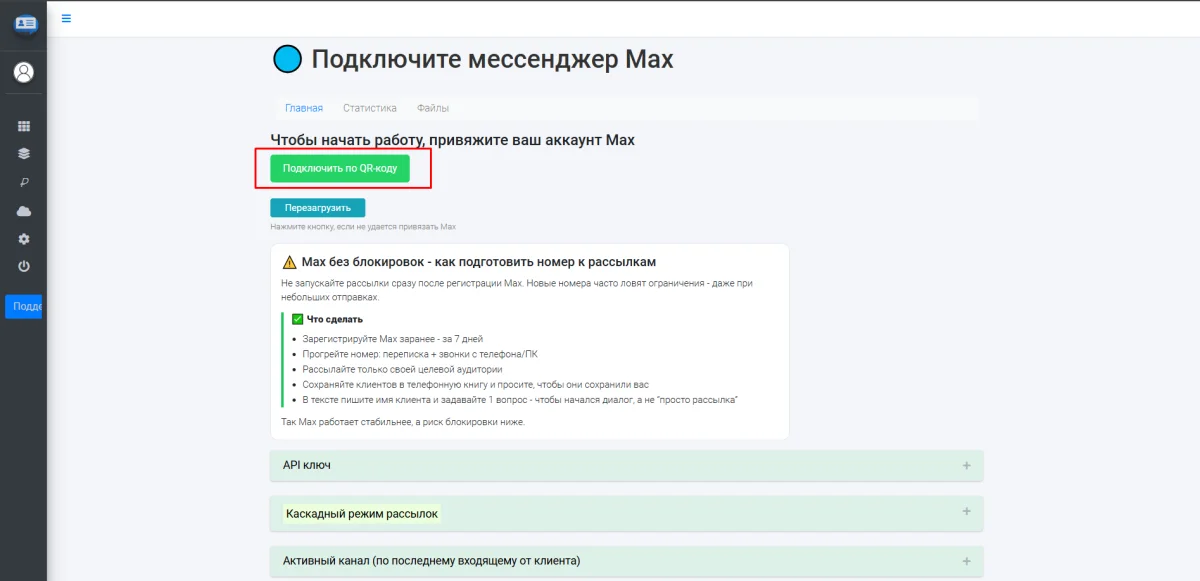Click plus icon of Активный канал row
This screenshot has height=581, width=1200.
coord(967,561)
